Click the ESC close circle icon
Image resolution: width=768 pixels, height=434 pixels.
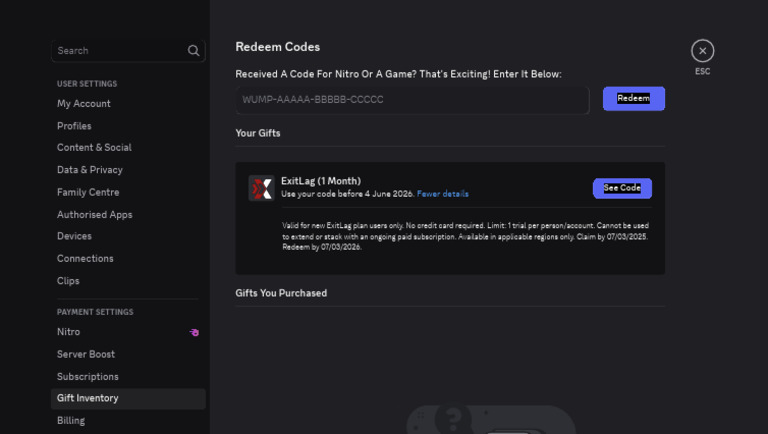[x=703, y=51]
